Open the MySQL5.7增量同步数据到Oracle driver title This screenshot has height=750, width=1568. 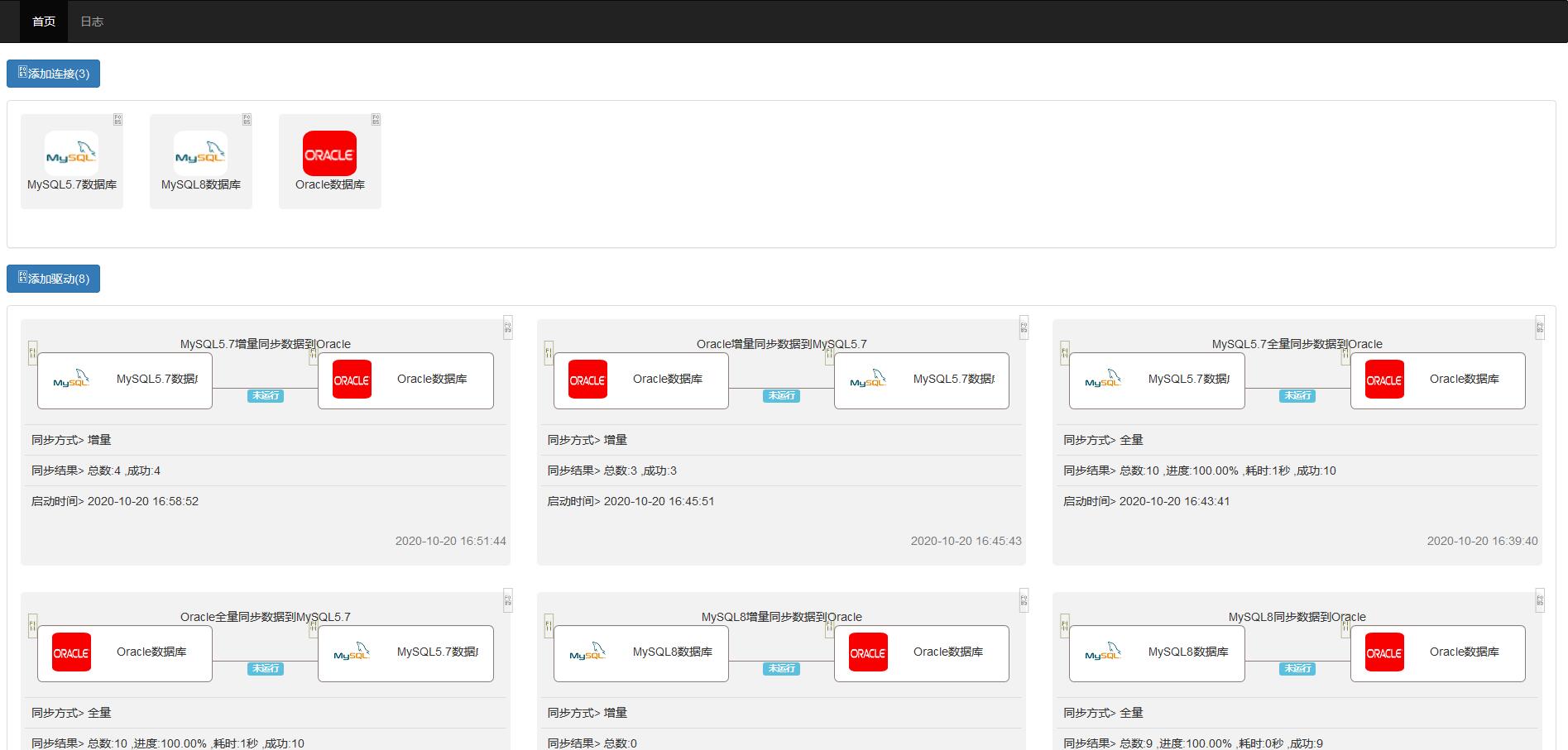click(266, 344)
